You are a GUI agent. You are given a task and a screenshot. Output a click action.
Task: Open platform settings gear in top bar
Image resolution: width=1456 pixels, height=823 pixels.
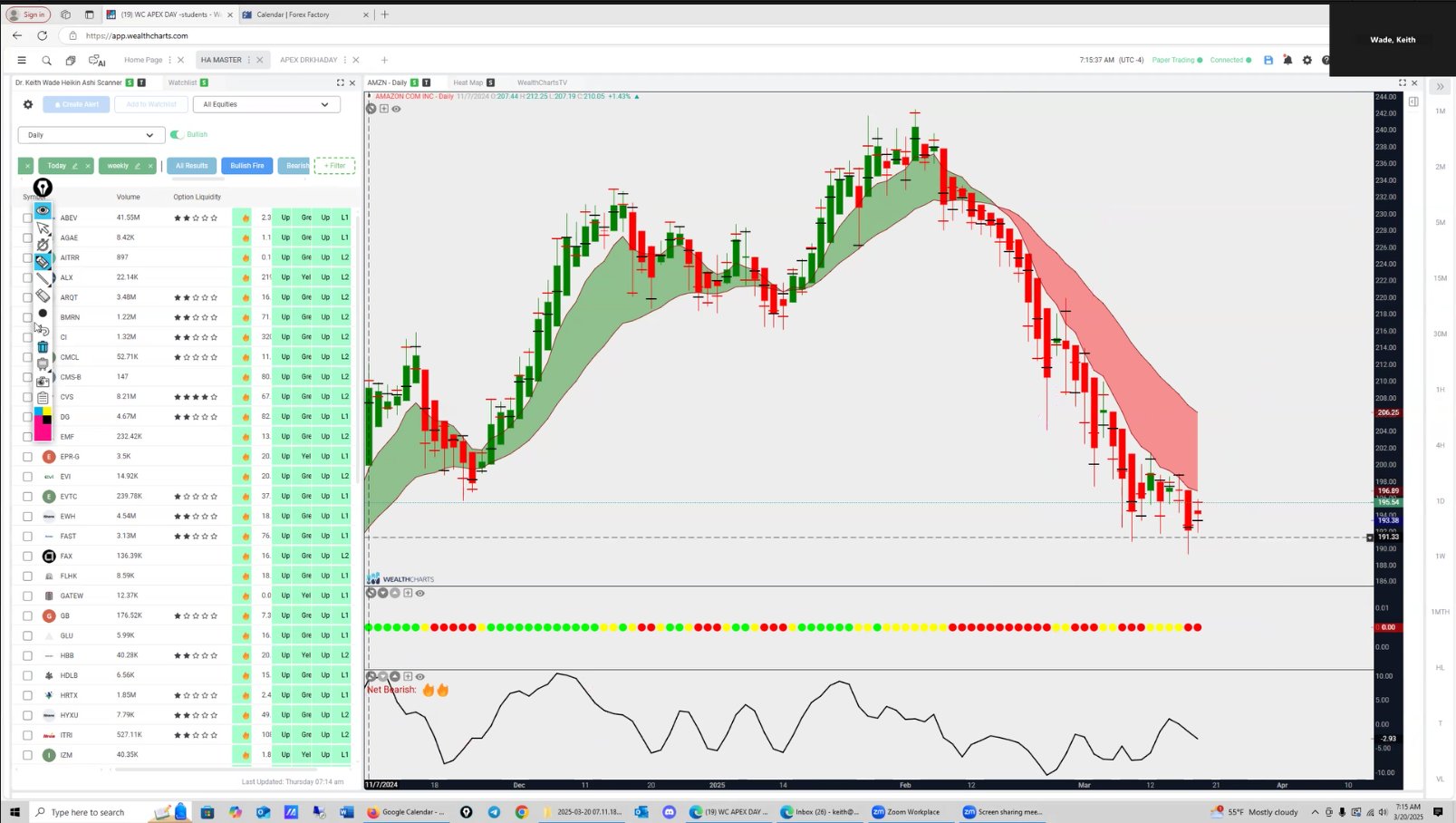click(1307, 60)
